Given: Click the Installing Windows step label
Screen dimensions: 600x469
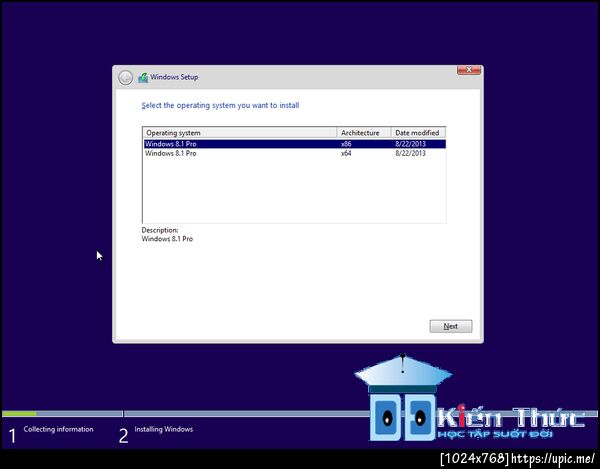Looking at the screenshot, I should (x=164, y=429).
